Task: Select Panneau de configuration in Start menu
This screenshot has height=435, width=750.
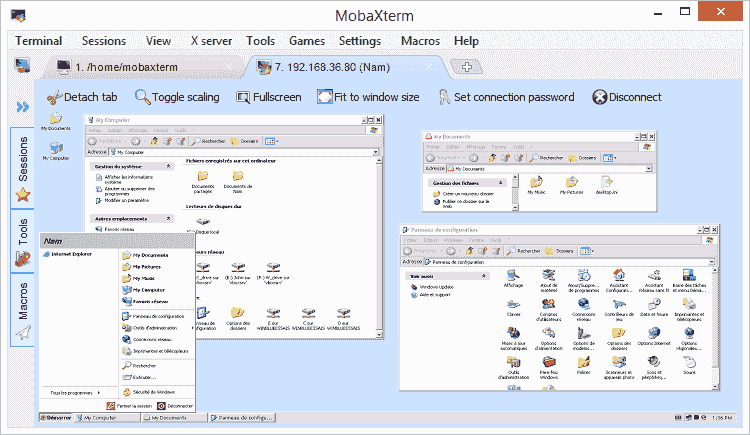Action: click(158, 316)
